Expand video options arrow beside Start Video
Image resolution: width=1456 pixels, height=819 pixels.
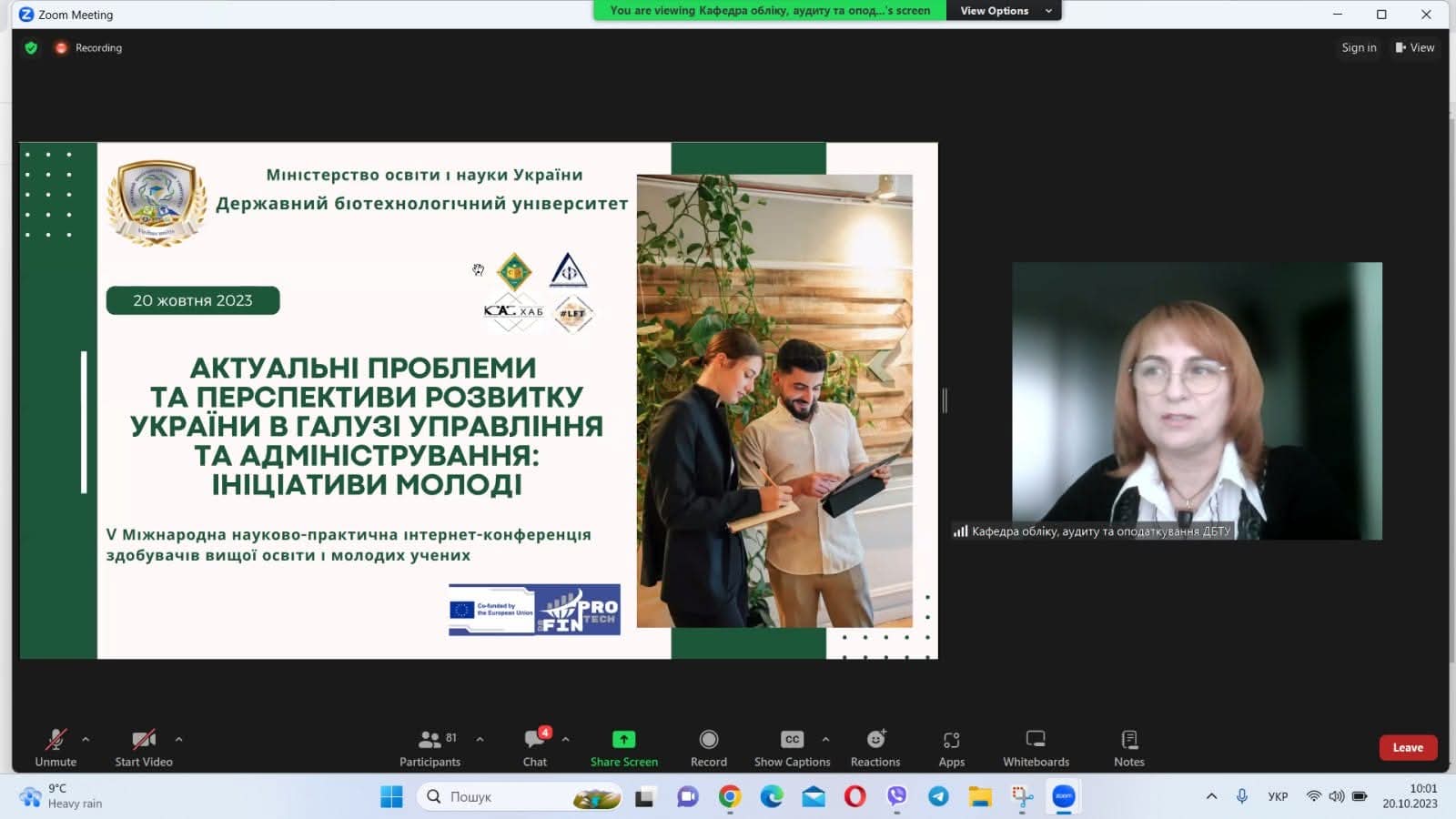tap(179, 739)
